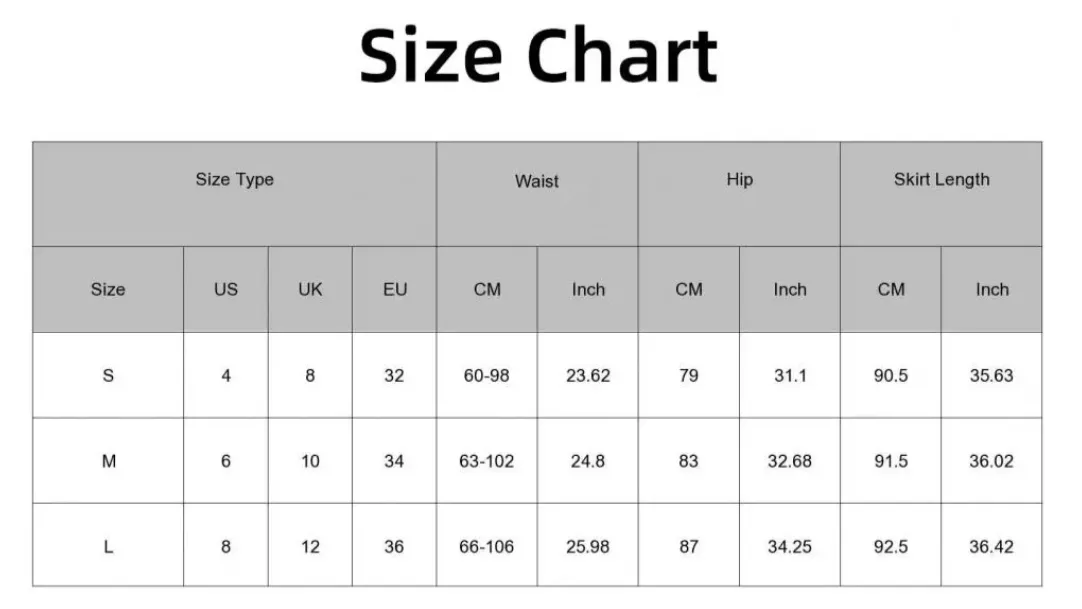Viewport: 1082px width, 609px height.
Task: Click the Waist column header
Action: (537, 194)
